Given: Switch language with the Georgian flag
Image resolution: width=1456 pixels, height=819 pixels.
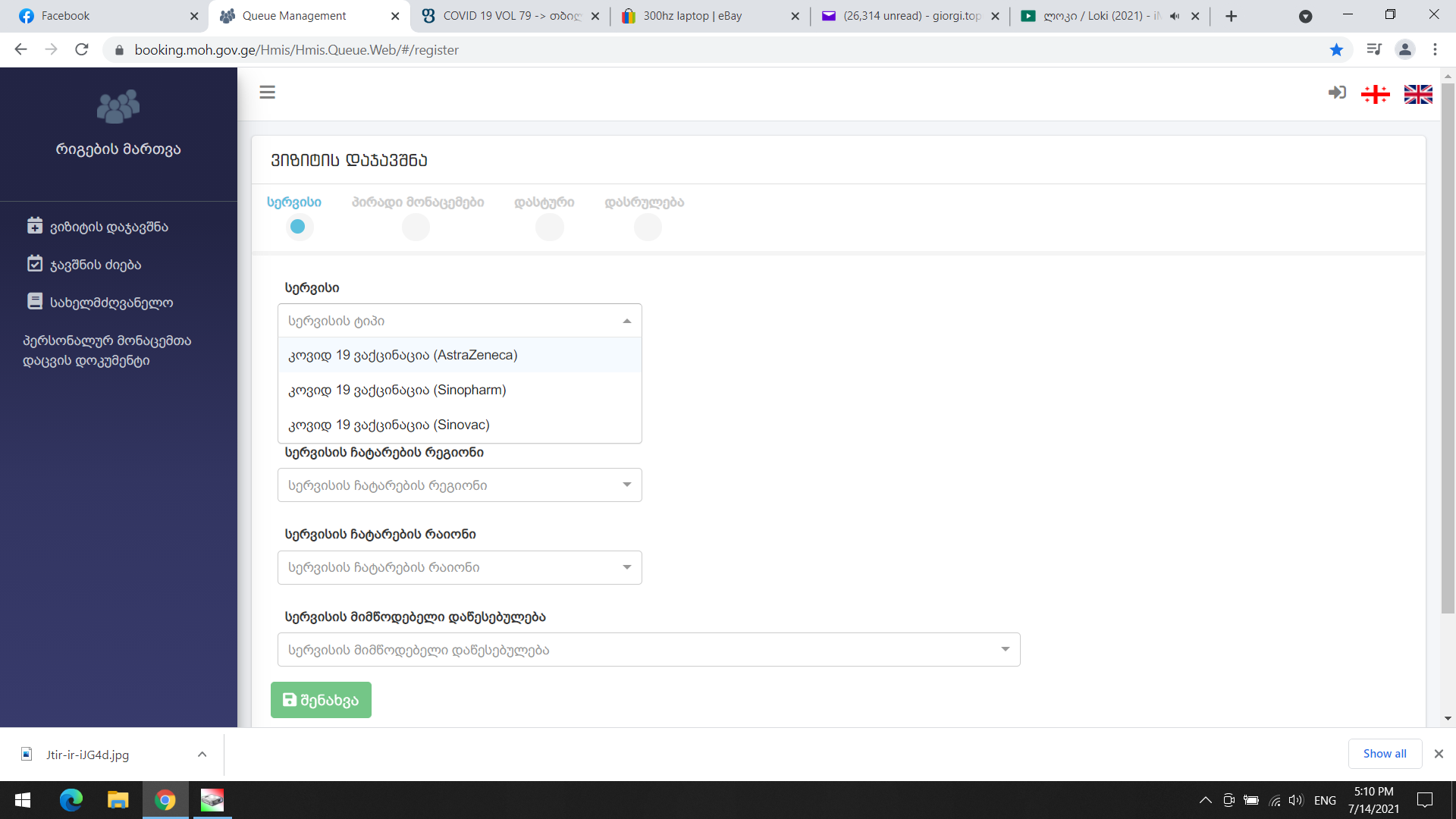Looking at the screenshot, I should point(1375,94).
